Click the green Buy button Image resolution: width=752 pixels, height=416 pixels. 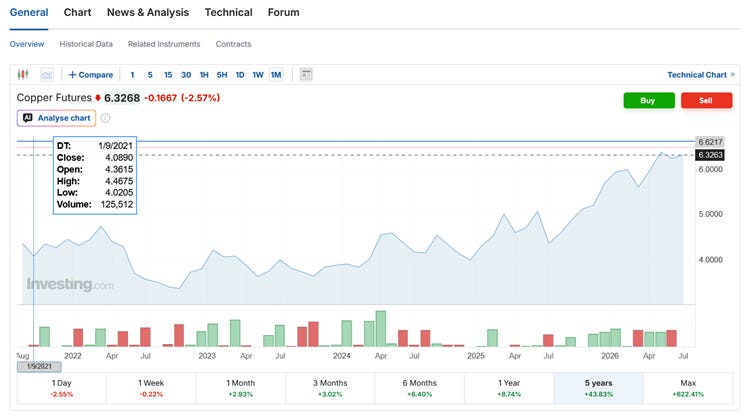[x=649, y=100]
